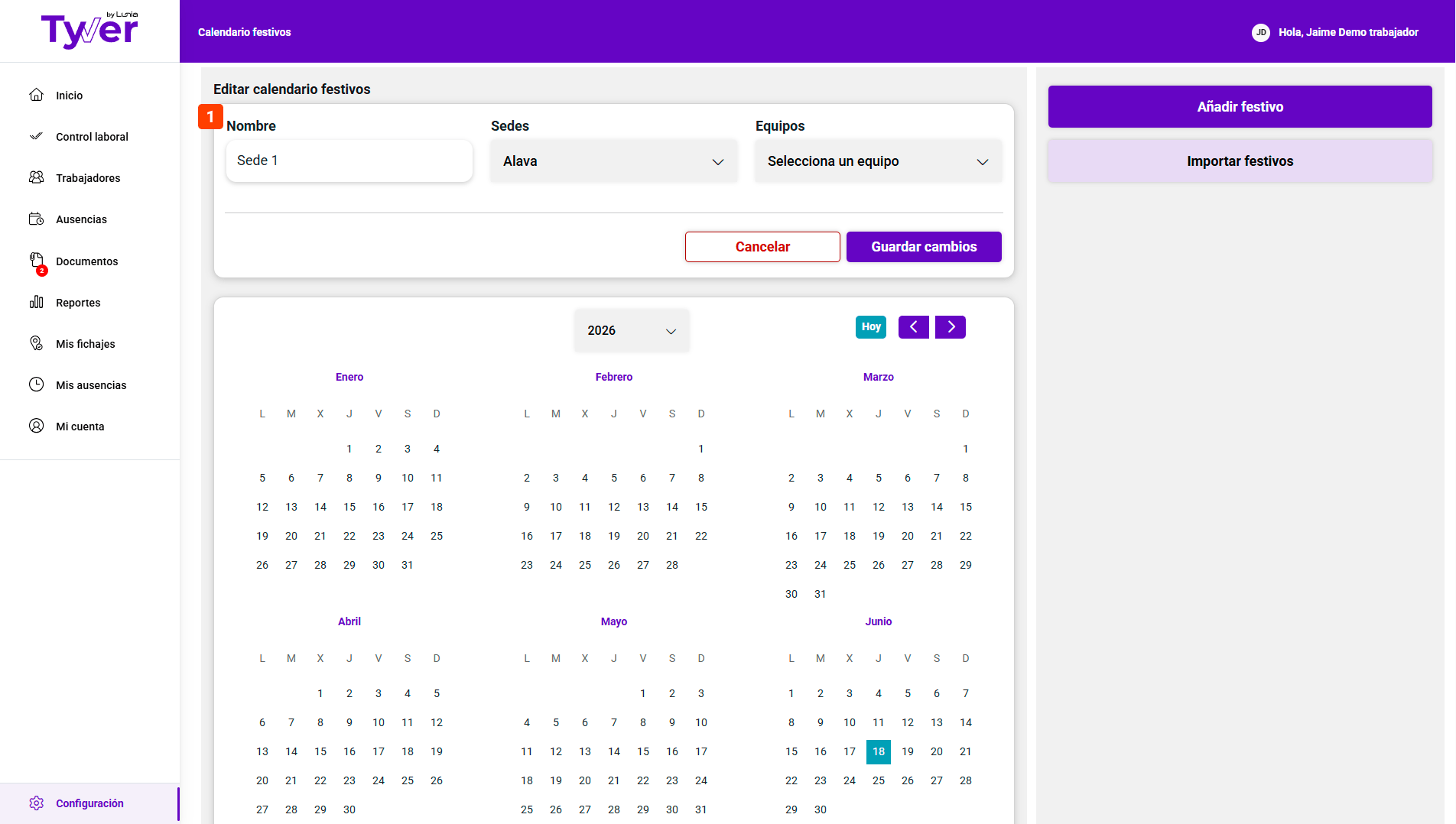This screenshot has width=1456, height=824.
Task: Select day 31 in Mayo
Action: [701, 809]
